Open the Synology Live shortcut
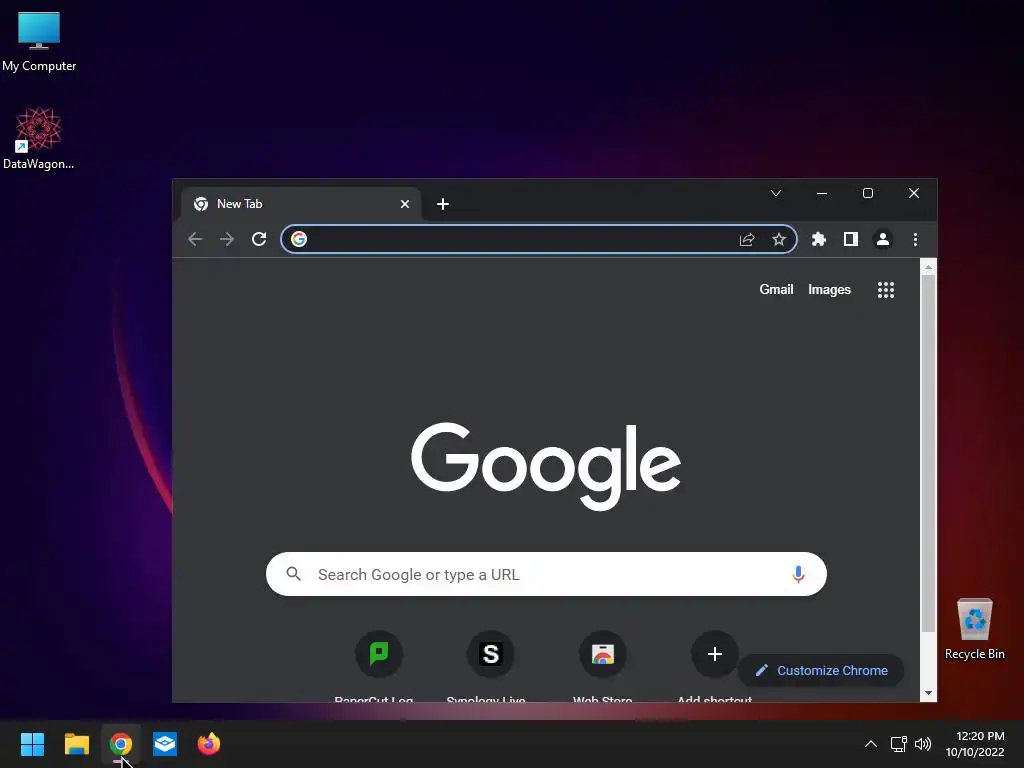 click(490, 654)
